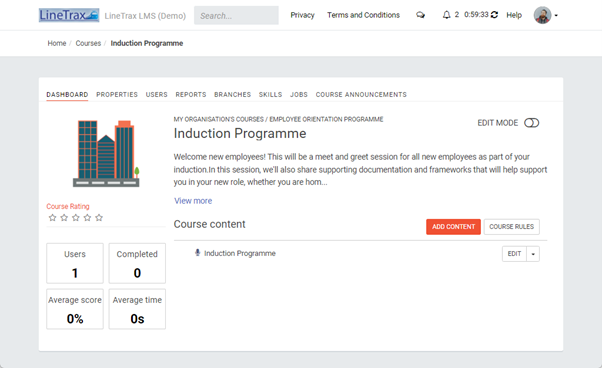Expand the Edit button dropdown arrow
Viewport: 602px width, 368px height.
533,254
